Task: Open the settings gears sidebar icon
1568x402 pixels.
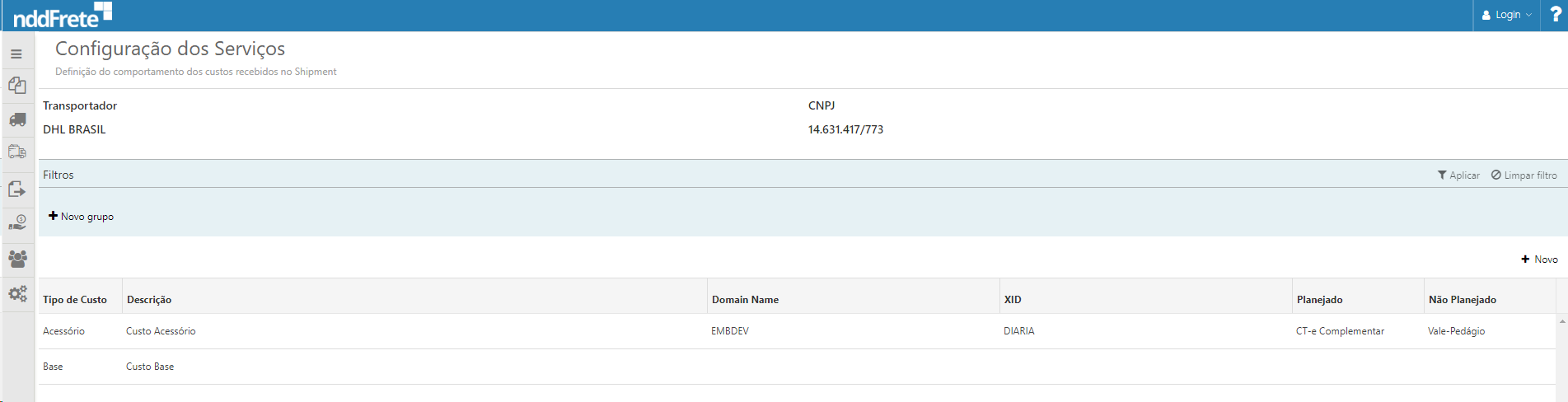Action: [x=17, y=293]
